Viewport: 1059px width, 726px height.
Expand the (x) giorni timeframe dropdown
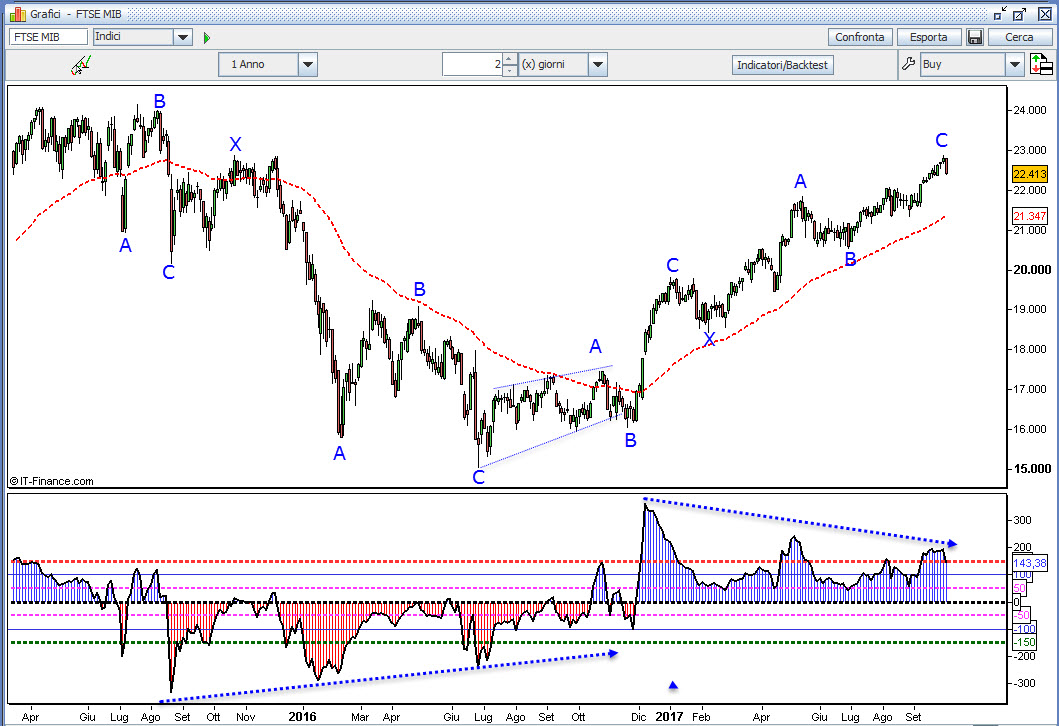(x=598, y=65)
